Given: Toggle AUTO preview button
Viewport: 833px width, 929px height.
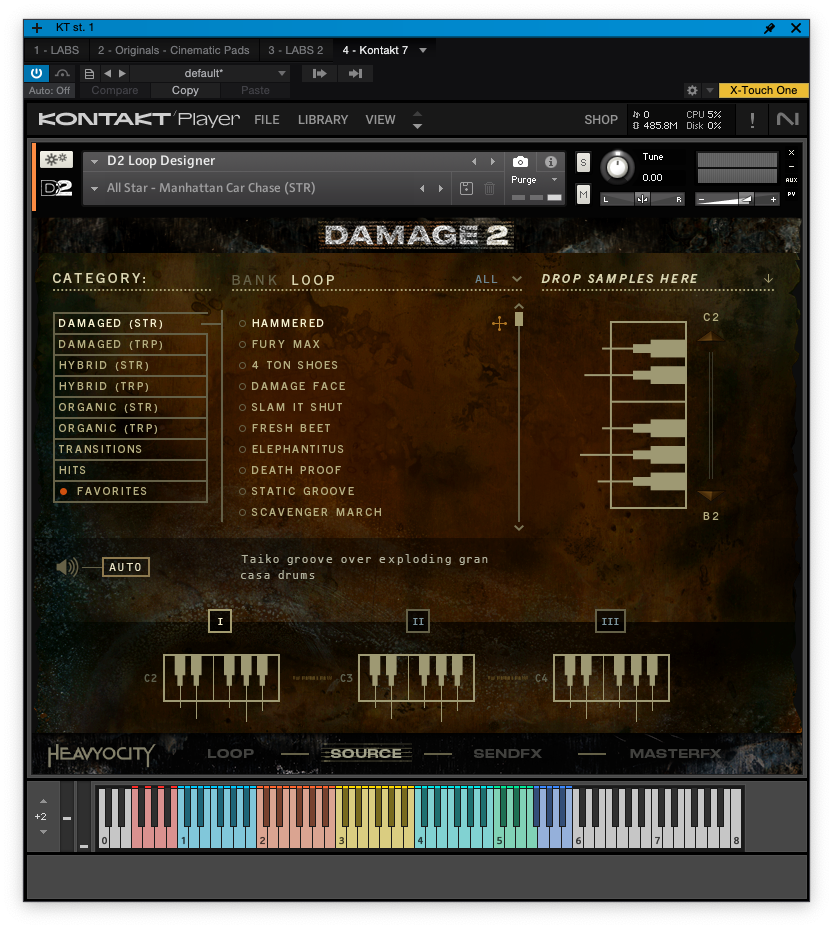Looking at the screenshot, I should tap(126, 567).
